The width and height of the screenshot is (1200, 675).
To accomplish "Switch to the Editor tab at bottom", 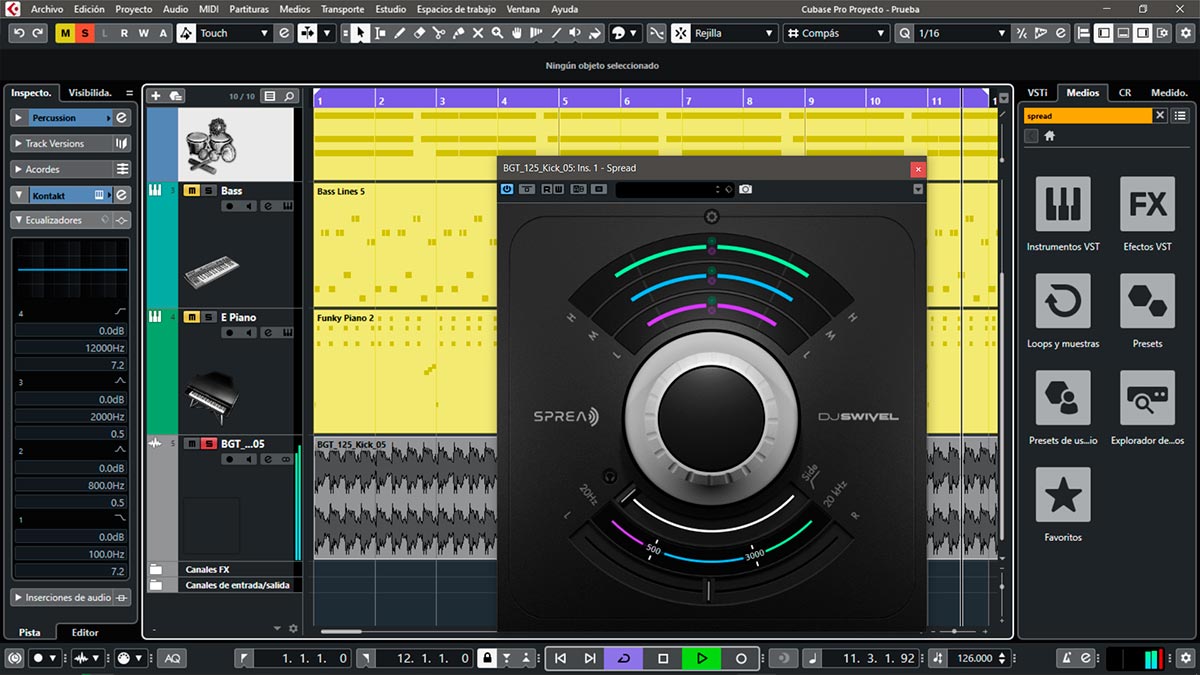I will pos(85,632).
